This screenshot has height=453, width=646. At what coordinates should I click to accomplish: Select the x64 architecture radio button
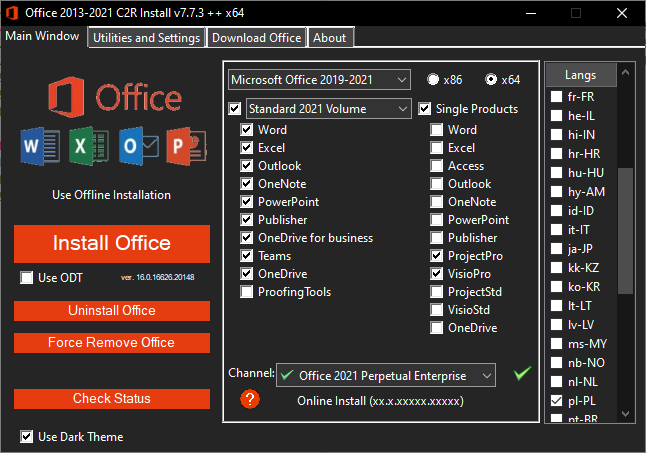(x=491, y=79)
